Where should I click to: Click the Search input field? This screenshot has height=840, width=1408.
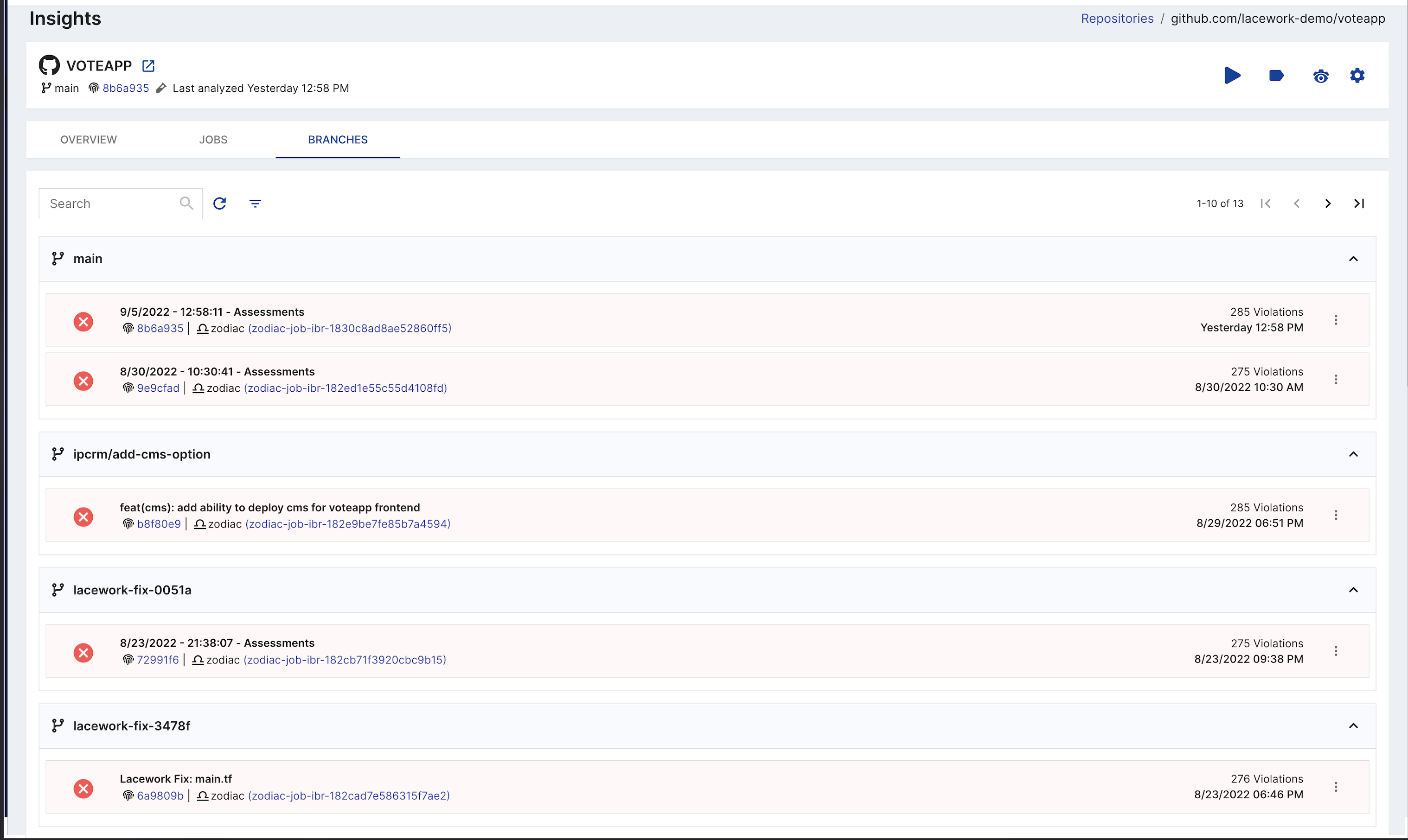108,203
